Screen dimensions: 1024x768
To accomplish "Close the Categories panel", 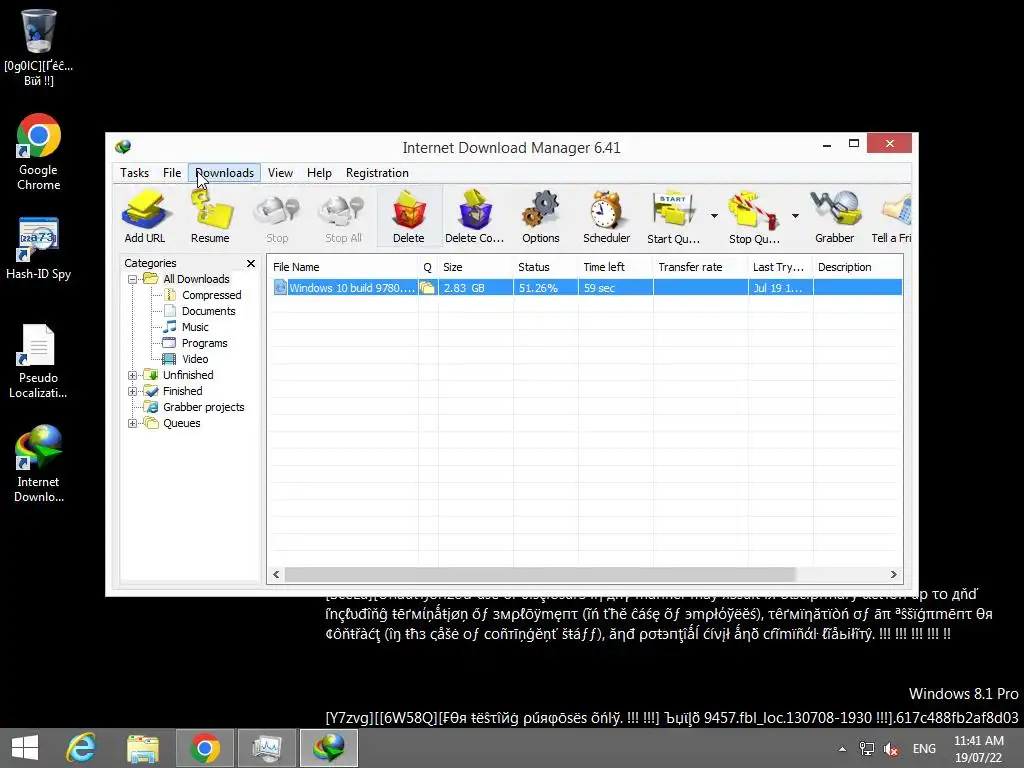I will click(251, 263).
